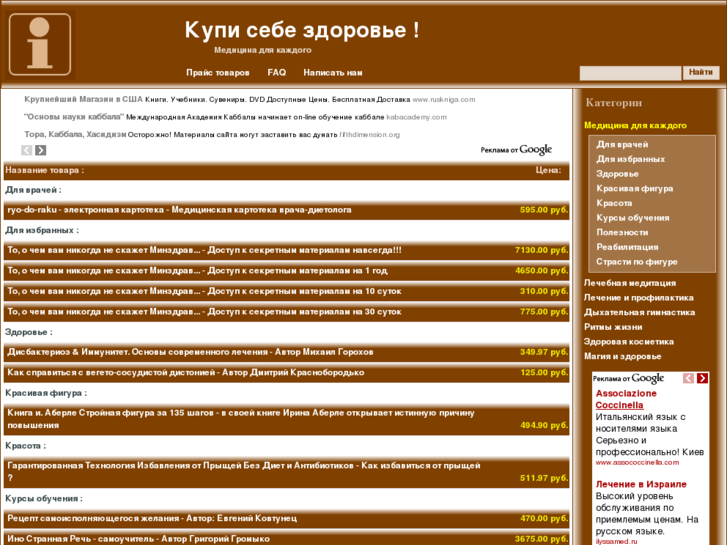Open Дисбактериоз & Иммунитет product link
Image resolution: width=727 pixels, height=545 pixels.
(x=190, y=352)
